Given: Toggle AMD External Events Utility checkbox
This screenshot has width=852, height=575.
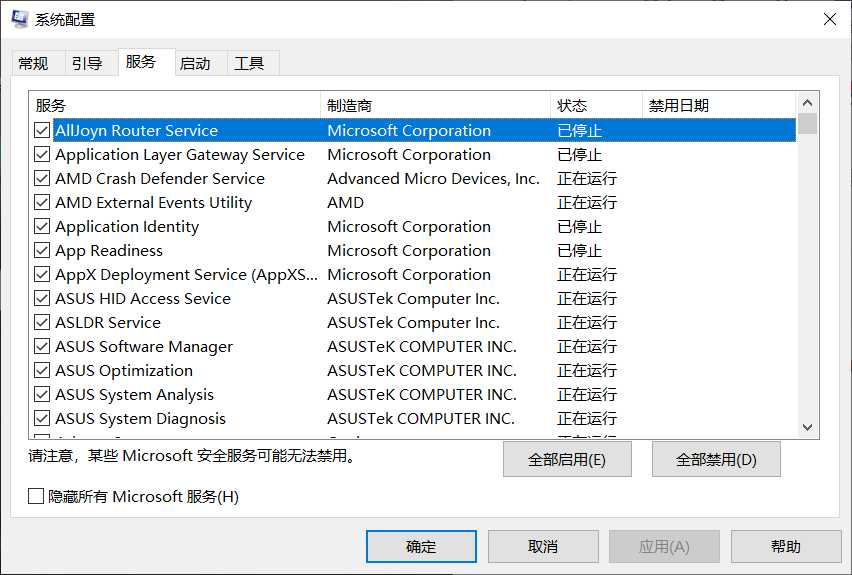Looking at the screenshot, I should click(x=42, y=202).
